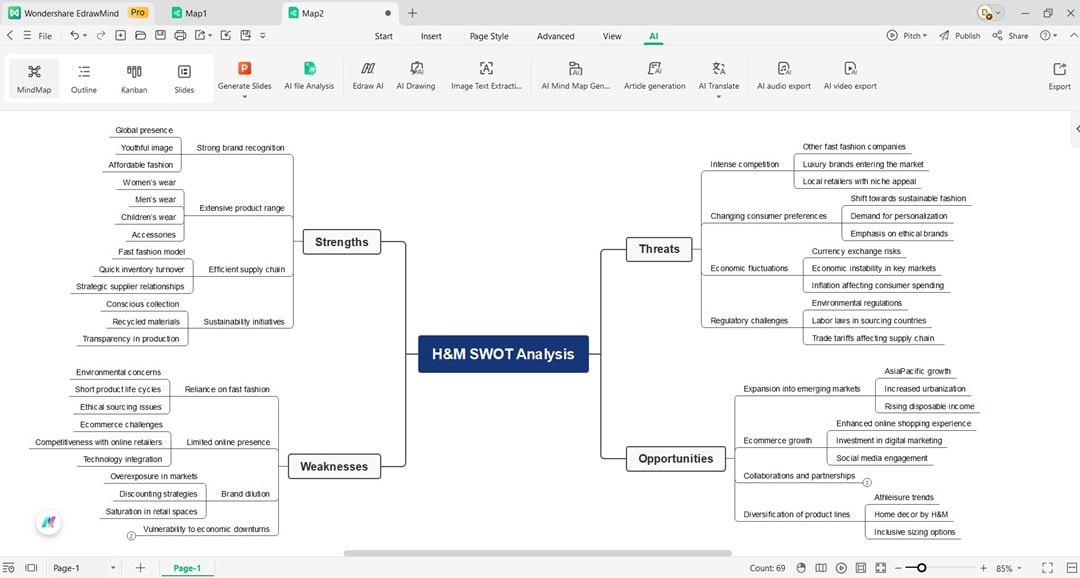Add a new page in bottom bar

141,568
